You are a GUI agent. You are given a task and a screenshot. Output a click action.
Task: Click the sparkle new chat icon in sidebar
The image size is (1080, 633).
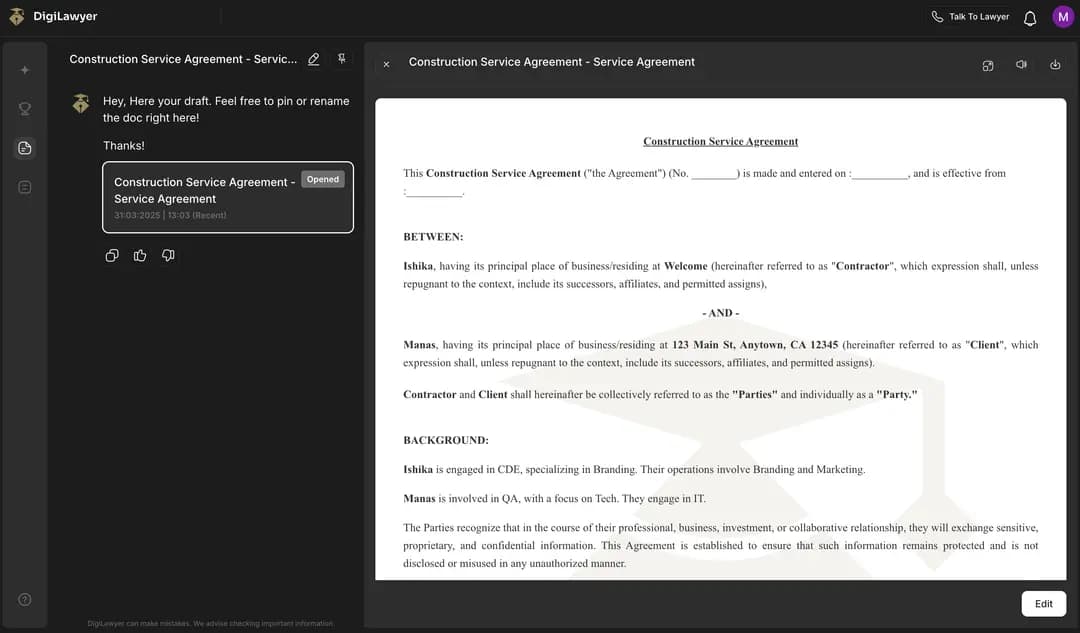25,70
